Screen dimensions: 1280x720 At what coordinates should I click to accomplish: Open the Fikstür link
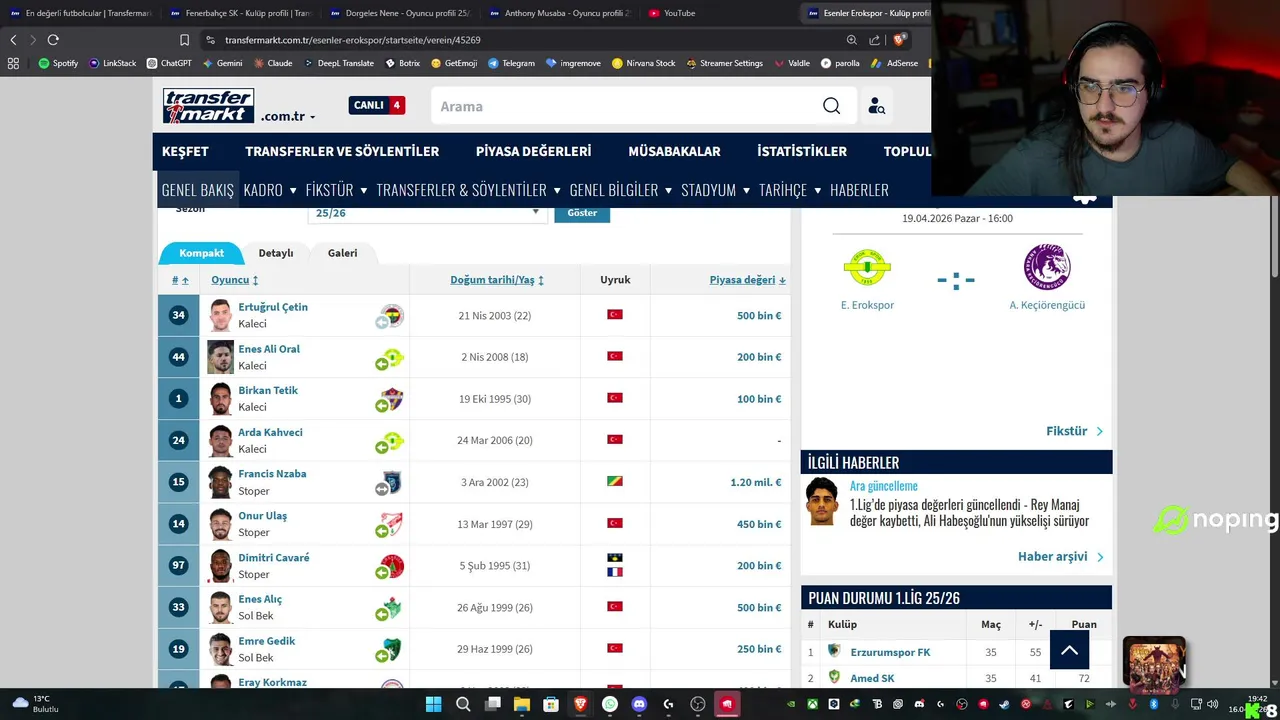(1075, 431)
